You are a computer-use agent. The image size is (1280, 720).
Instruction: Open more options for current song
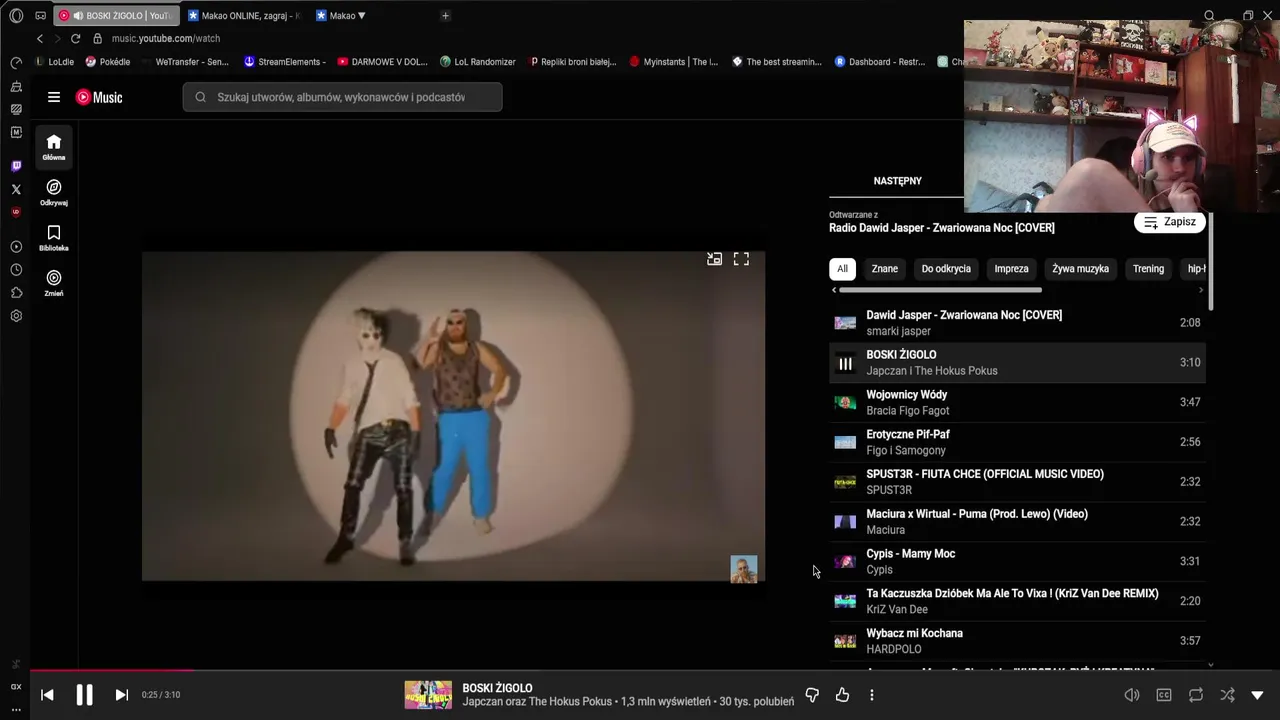coord(872,695)
